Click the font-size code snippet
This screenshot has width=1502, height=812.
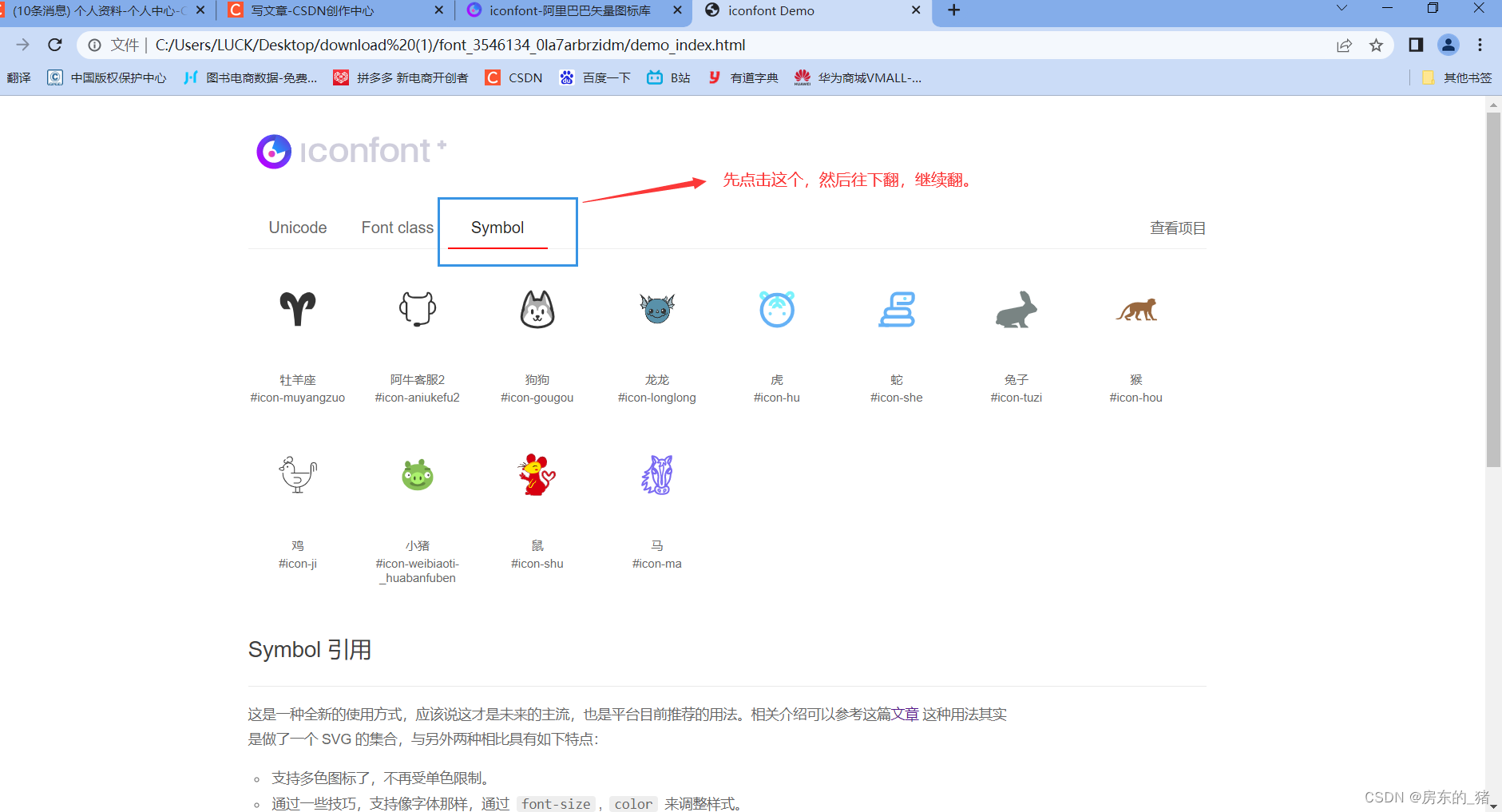(x=557, y=803)
